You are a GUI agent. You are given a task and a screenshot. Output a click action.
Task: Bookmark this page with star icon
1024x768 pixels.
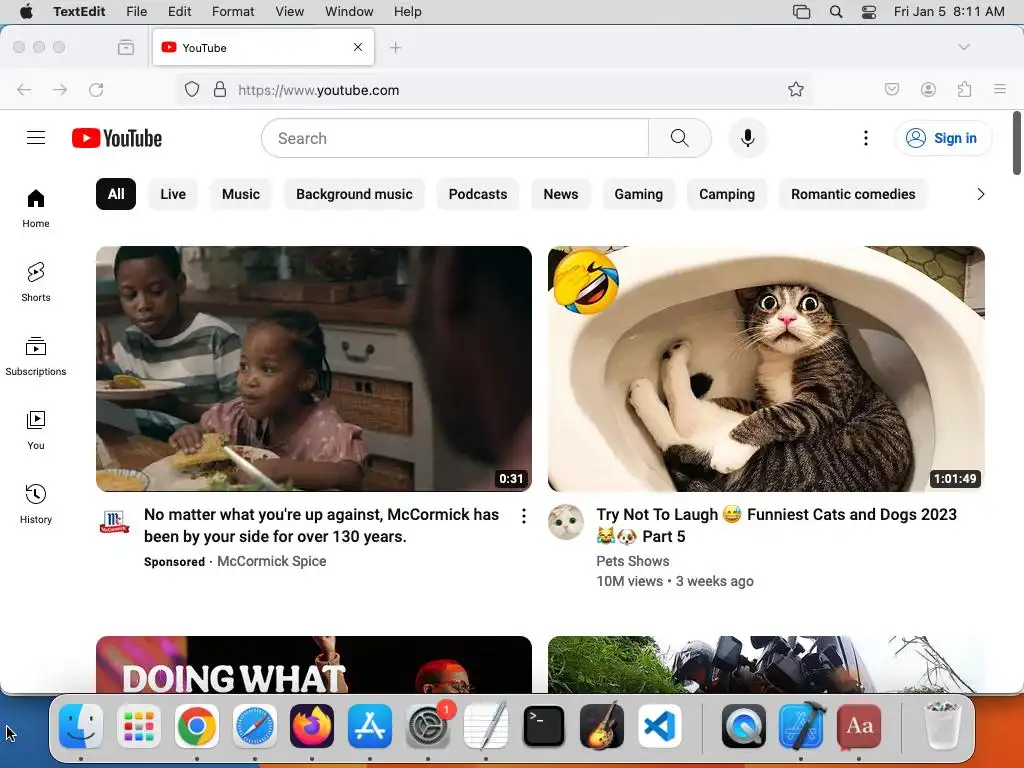[795, 89]
